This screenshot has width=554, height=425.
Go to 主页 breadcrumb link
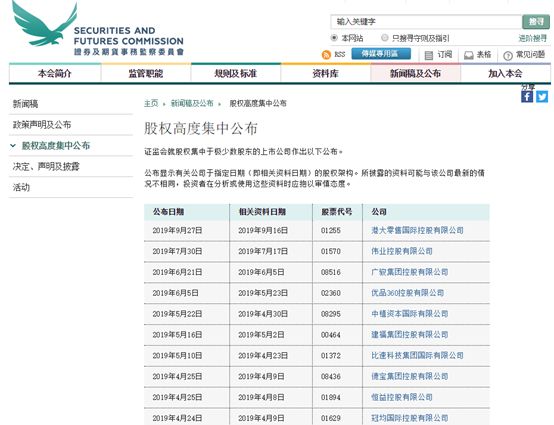(x=151, y=103)
